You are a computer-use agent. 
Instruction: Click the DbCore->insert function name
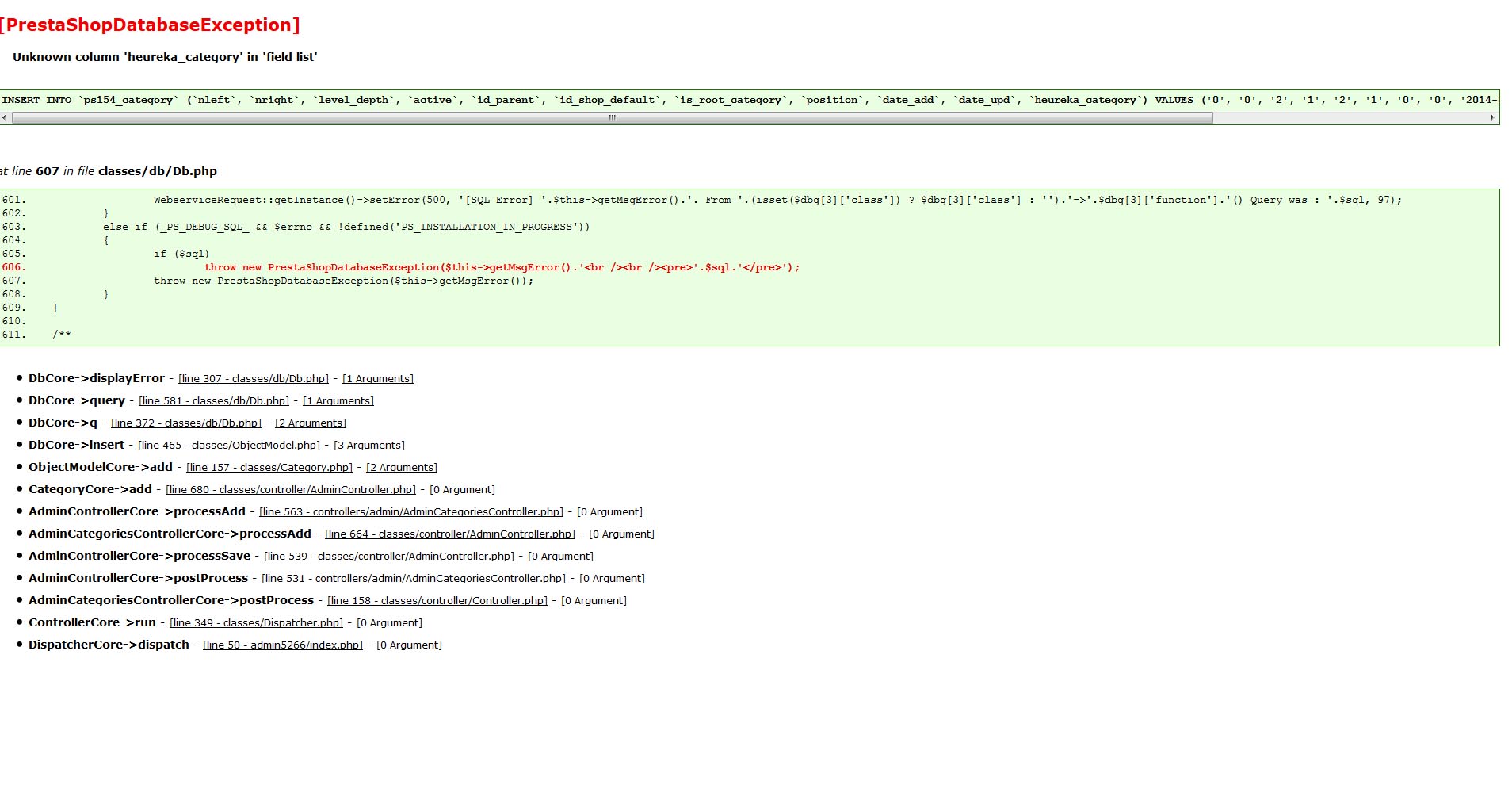76,446
